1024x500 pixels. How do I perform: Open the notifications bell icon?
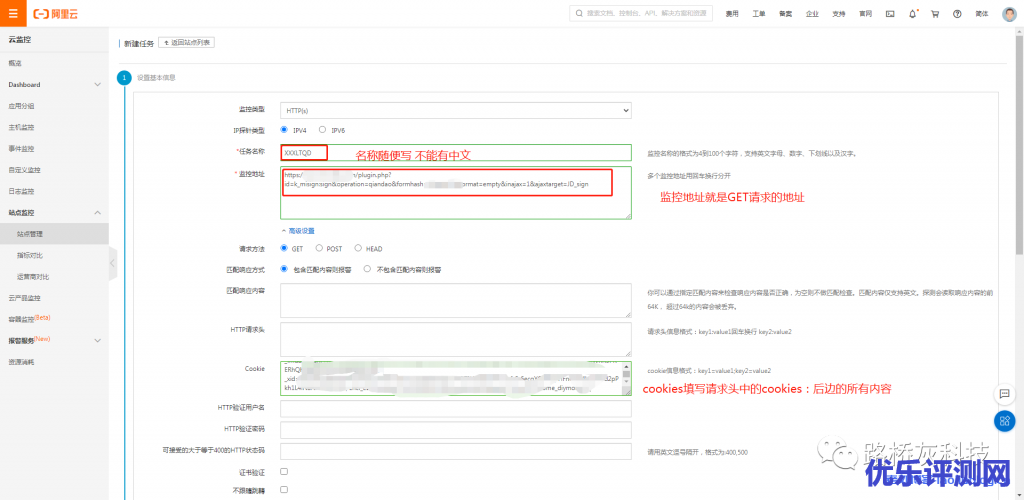912,14
